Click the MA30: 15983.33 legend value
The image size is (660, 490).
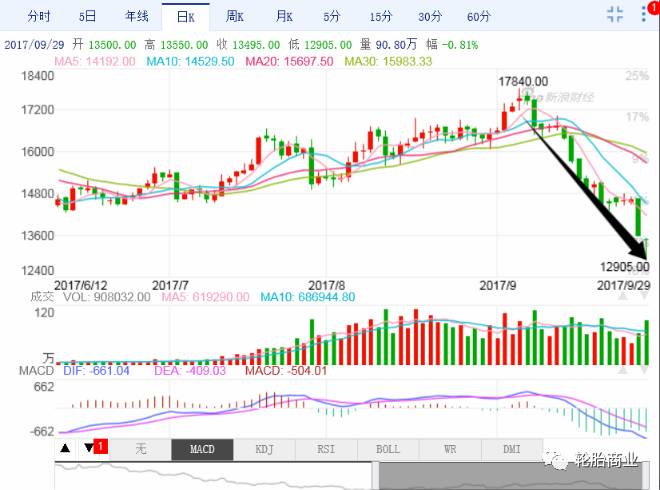click(x=388, y=61)
